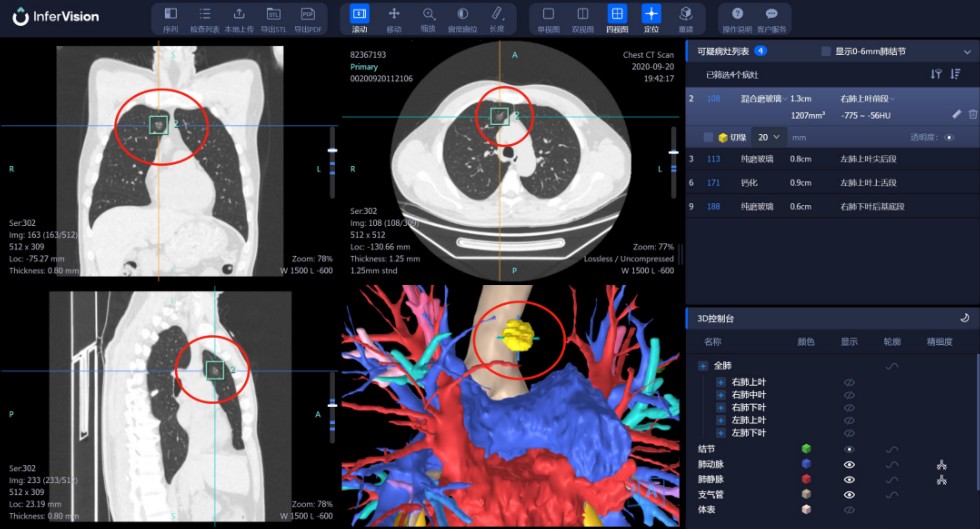Image resolution: width=980 pixels, height=529 pixels.
Task: Enable 显示0-6mm肺结节 checkbox
Action: coord(826,51)
